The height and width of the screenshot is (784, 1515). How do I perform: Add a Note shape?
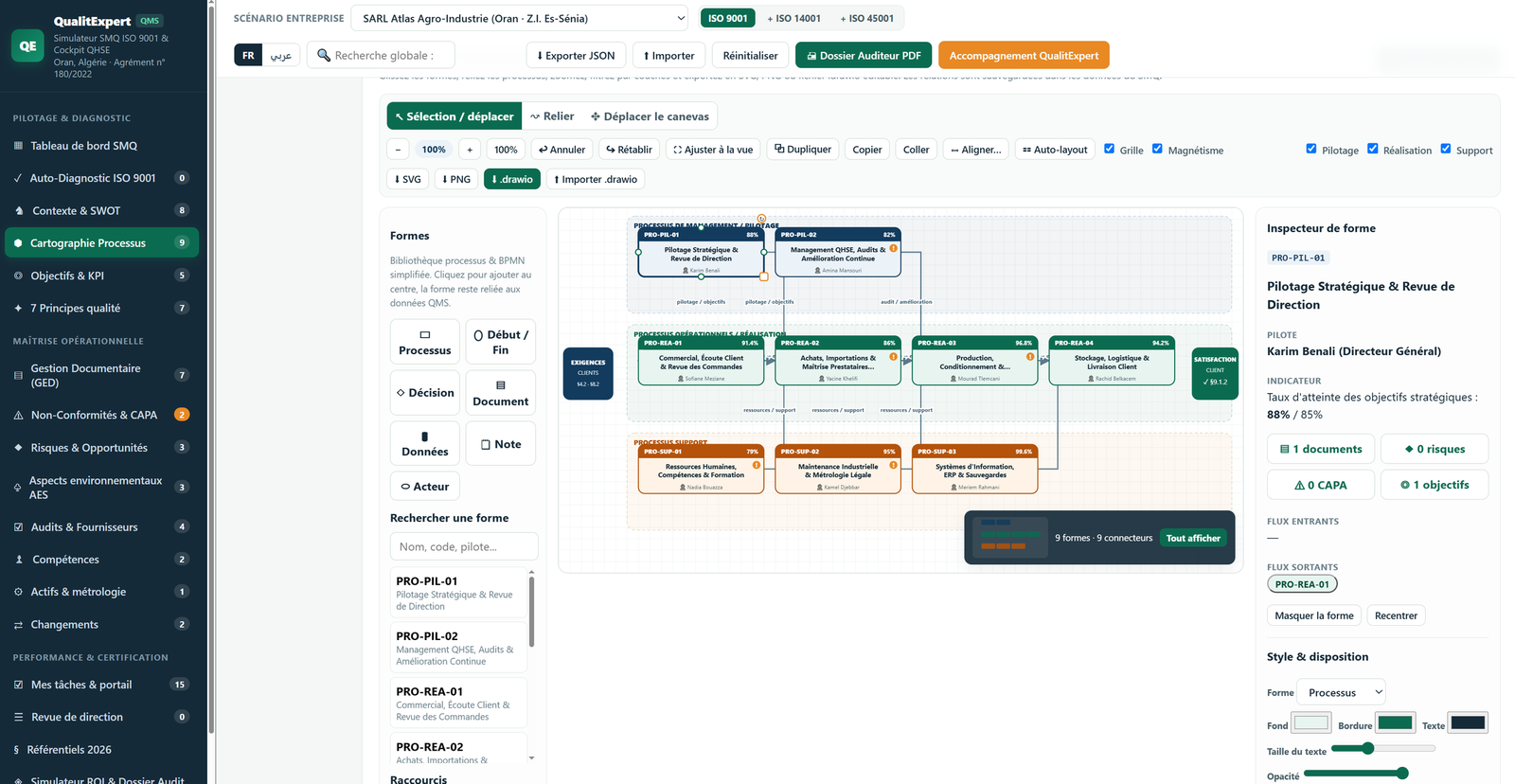coord(501,443)
